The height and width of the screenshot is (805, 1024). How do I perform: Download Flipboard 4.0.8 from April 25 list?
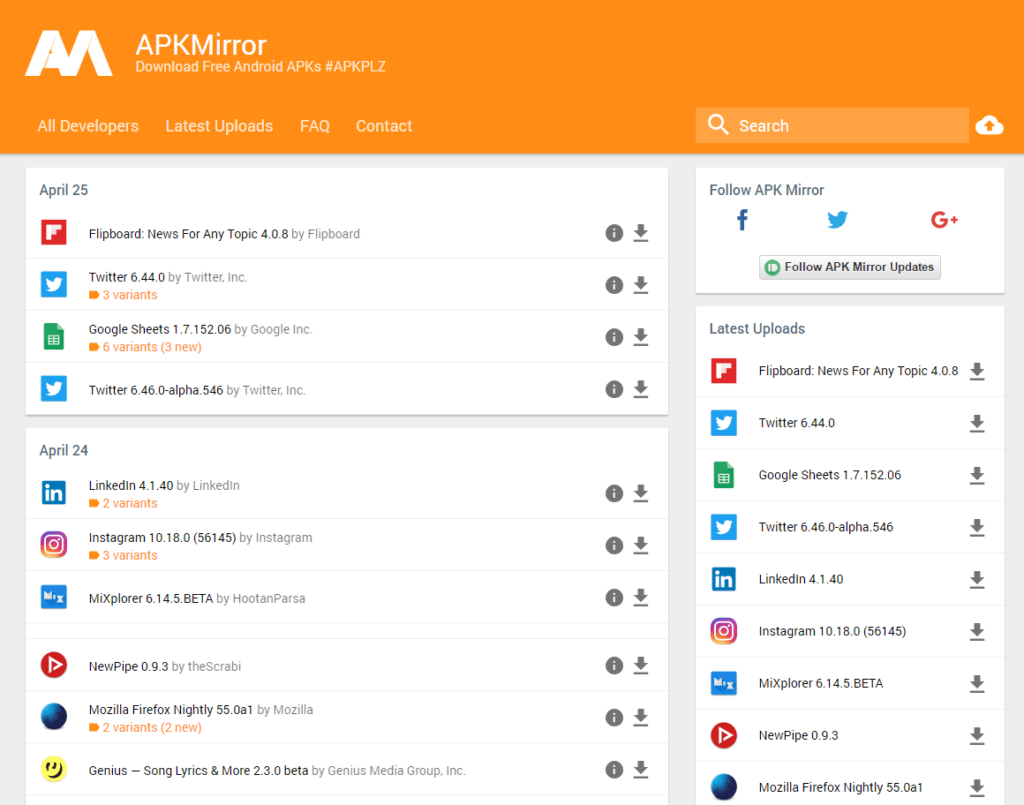pos(641,233)
